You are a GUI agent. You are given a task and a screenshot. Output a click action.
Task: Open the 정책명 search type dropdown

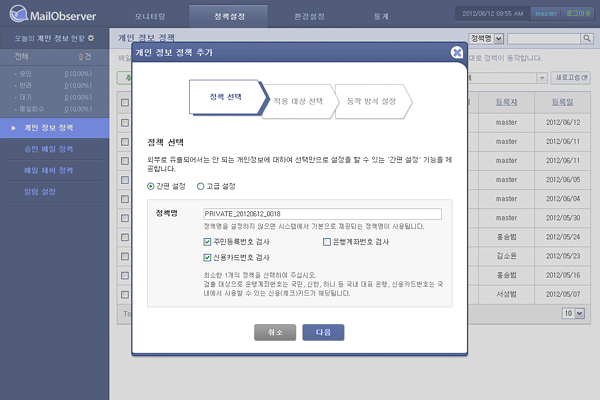tap(486, 38)
